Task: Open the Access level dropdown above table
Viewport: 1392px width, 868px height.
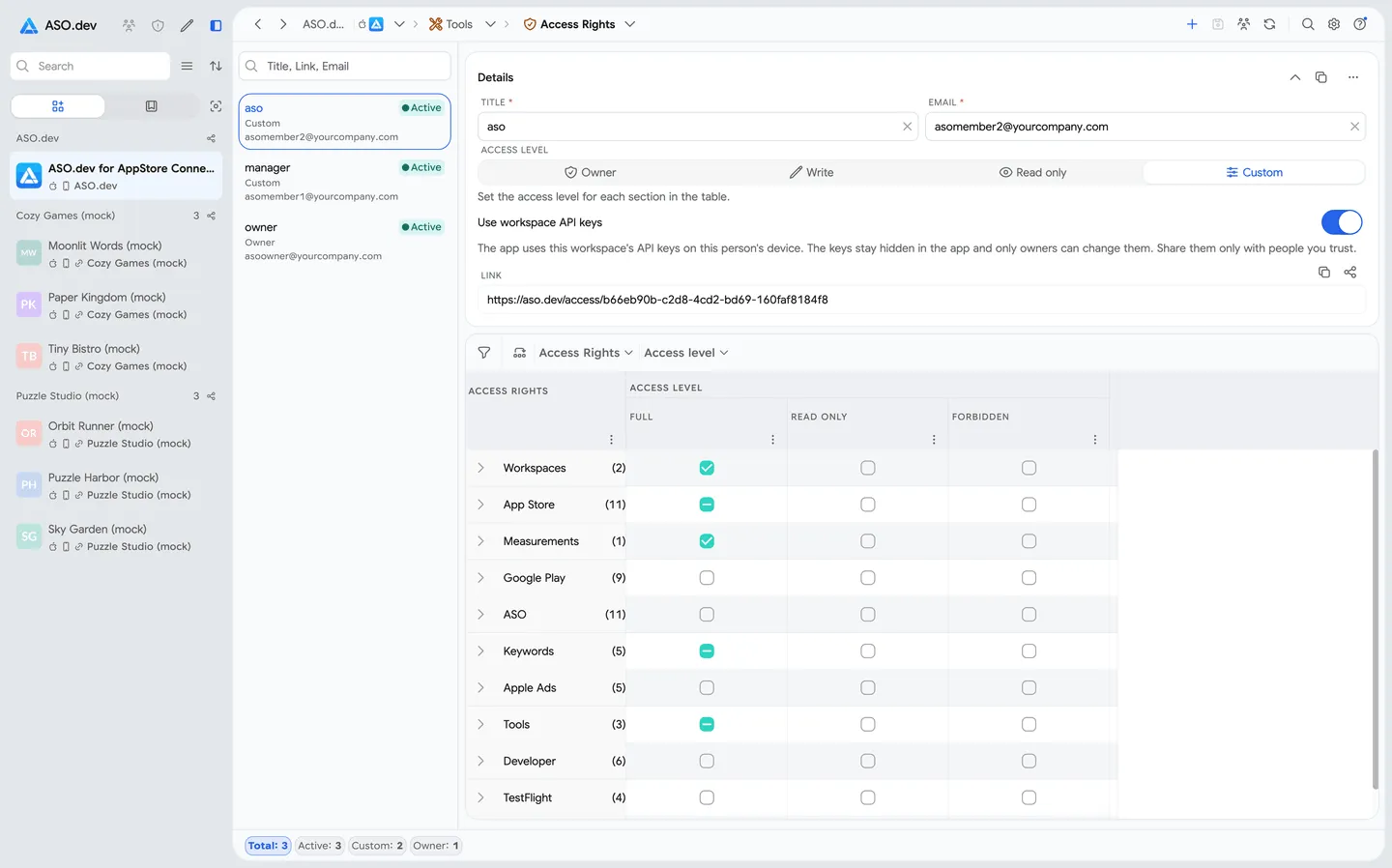Action: (686, 353)
